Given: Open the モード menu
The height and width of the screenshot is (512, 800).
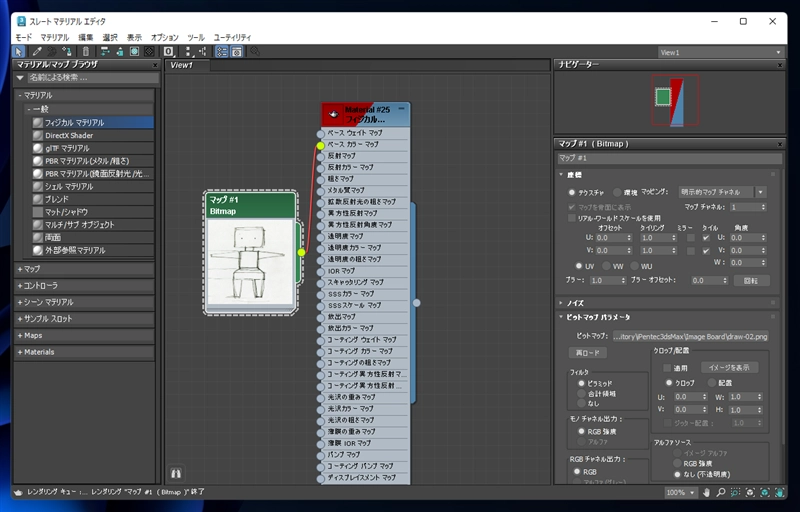Looking at the screenshot, I should [x=23, y=37].
